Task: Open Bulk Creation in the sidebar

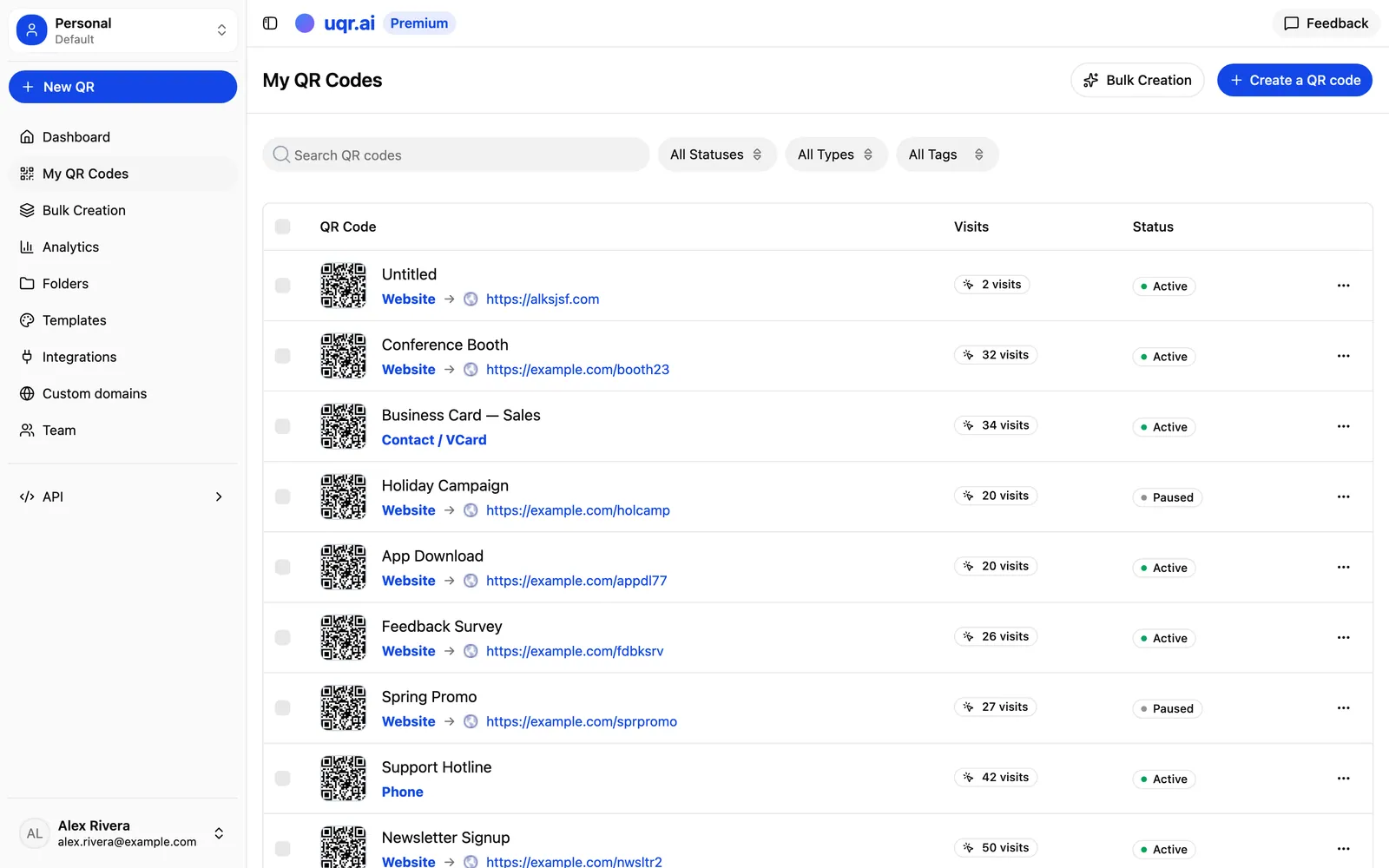Action: 122,210
